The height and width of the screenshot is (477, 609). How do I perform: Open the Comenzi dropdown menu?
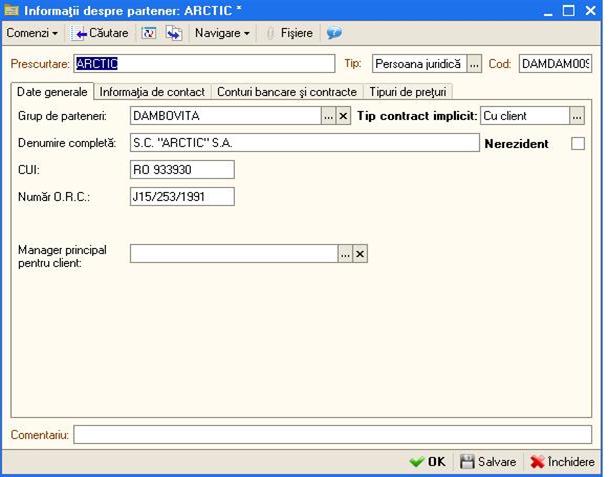[x=32, y=33]
